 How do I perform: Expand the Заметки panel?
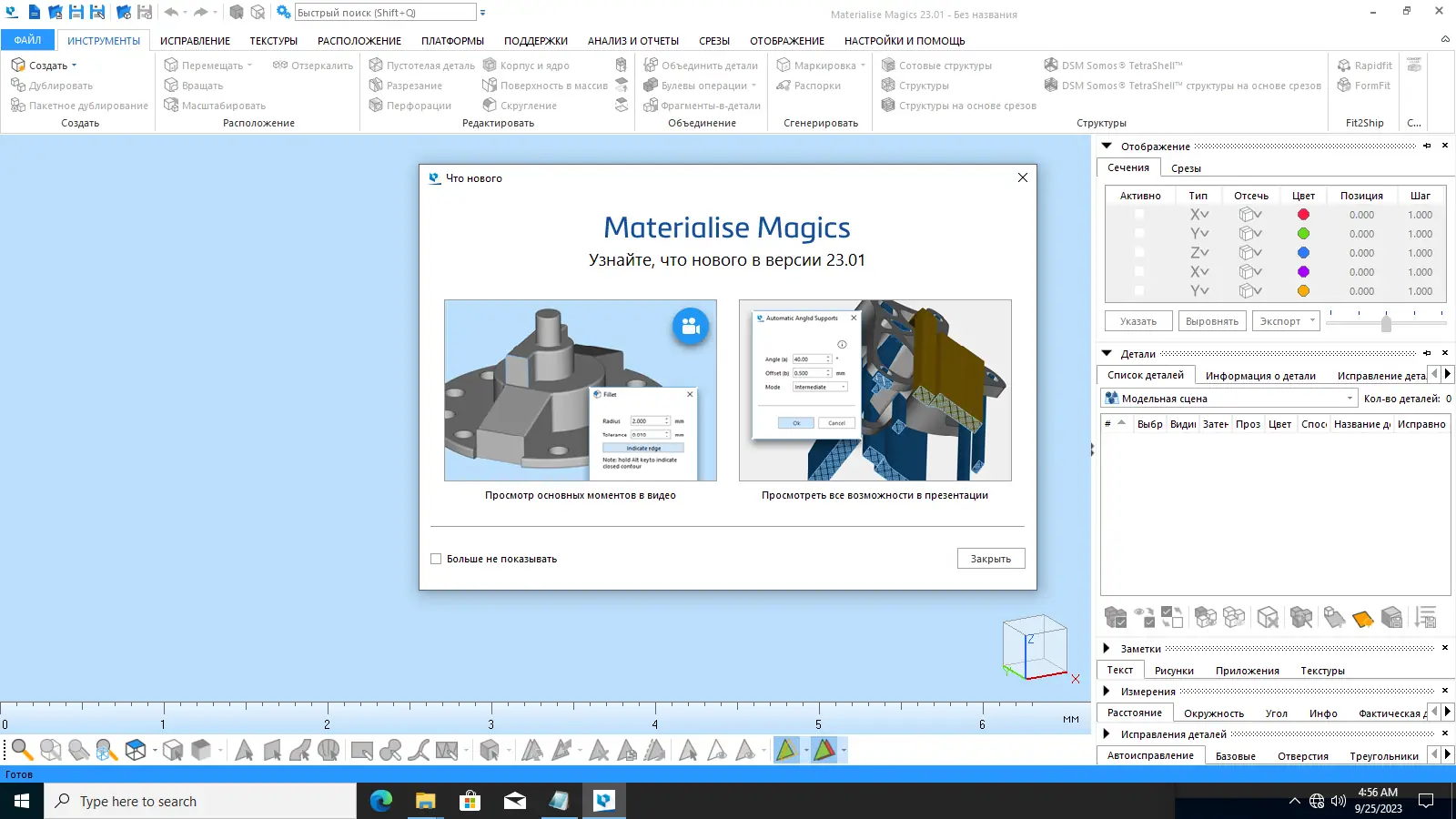1107,649
